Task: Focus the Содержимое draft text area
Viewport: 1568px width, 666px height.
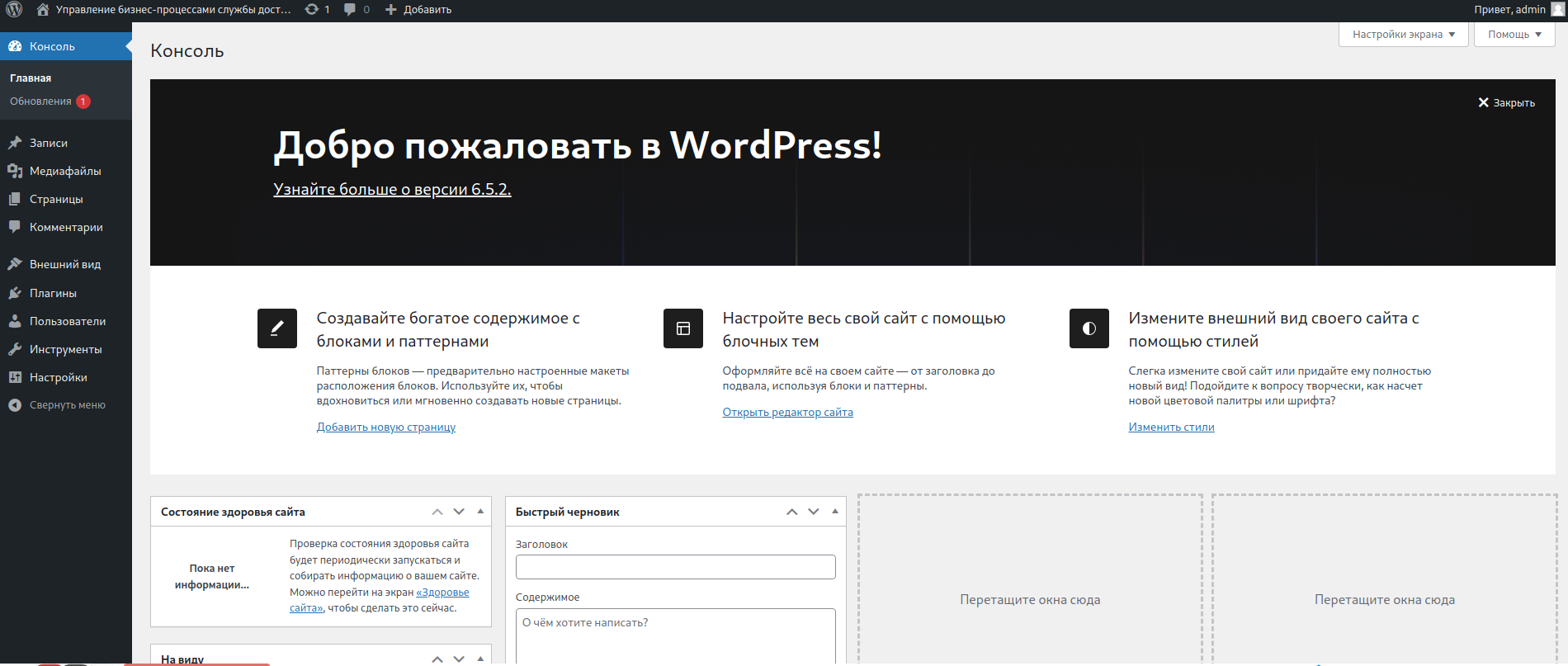Action: click(676, 636)
